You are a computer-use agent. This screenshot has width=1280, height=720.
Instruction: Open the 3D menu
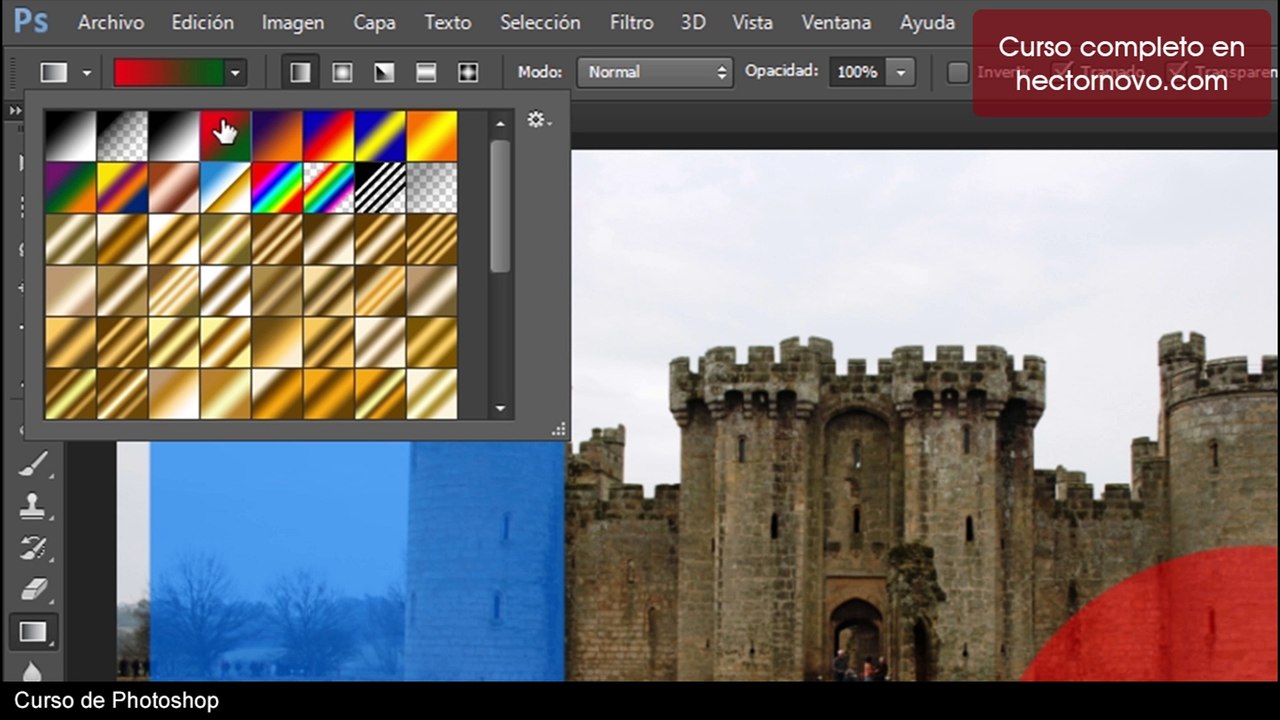pyautogui.click(x=693, y=22)
